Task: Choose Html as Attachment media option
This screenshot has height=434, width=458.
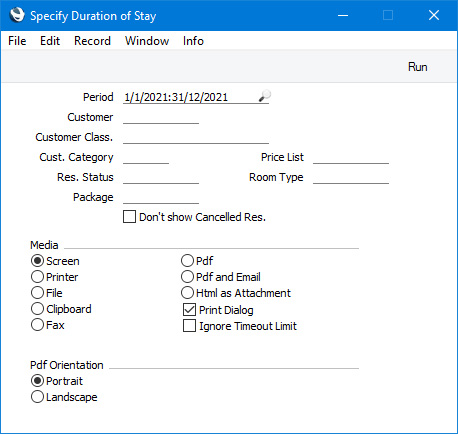Action: point(187,293)
